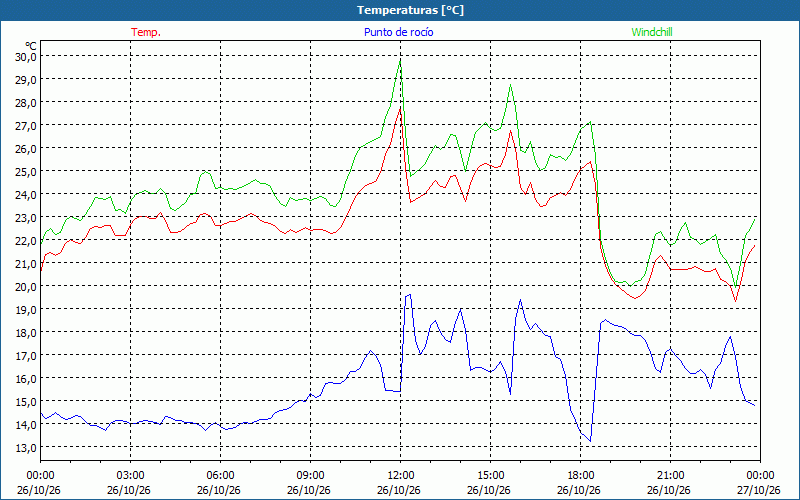Click the 19,0 y-axis value
Screen dimensions: 800x500
[x=25, y=310]
